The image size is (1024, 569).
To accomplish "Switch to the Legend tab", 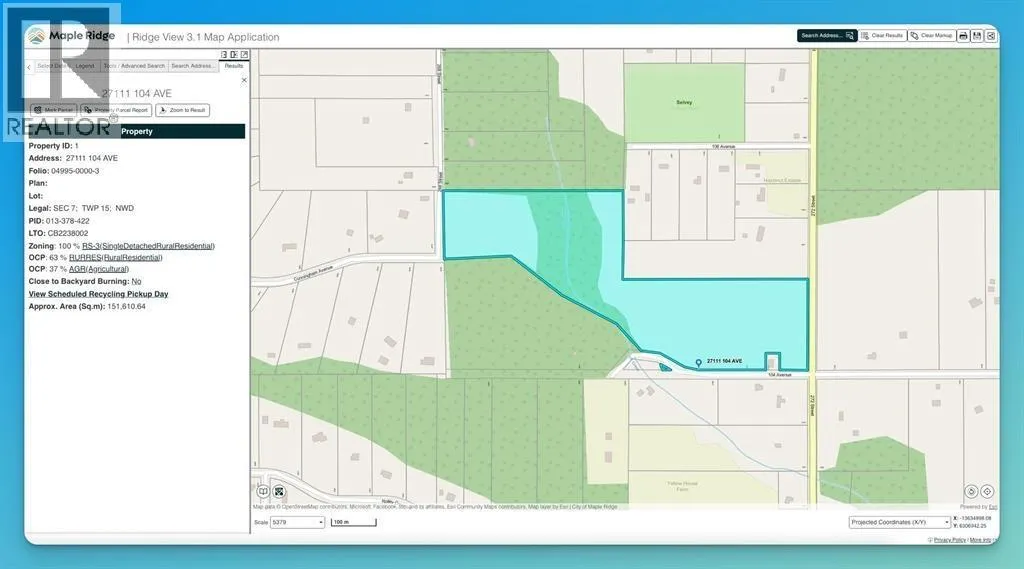I will point(86,66).
